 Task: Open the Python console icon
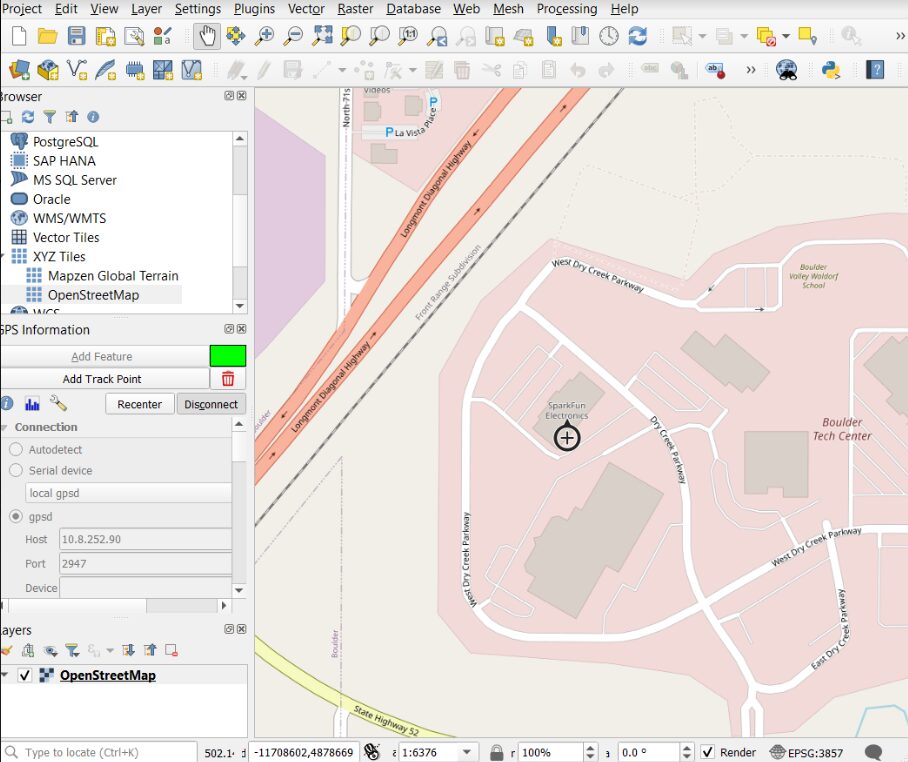click(x=831, y=71)
